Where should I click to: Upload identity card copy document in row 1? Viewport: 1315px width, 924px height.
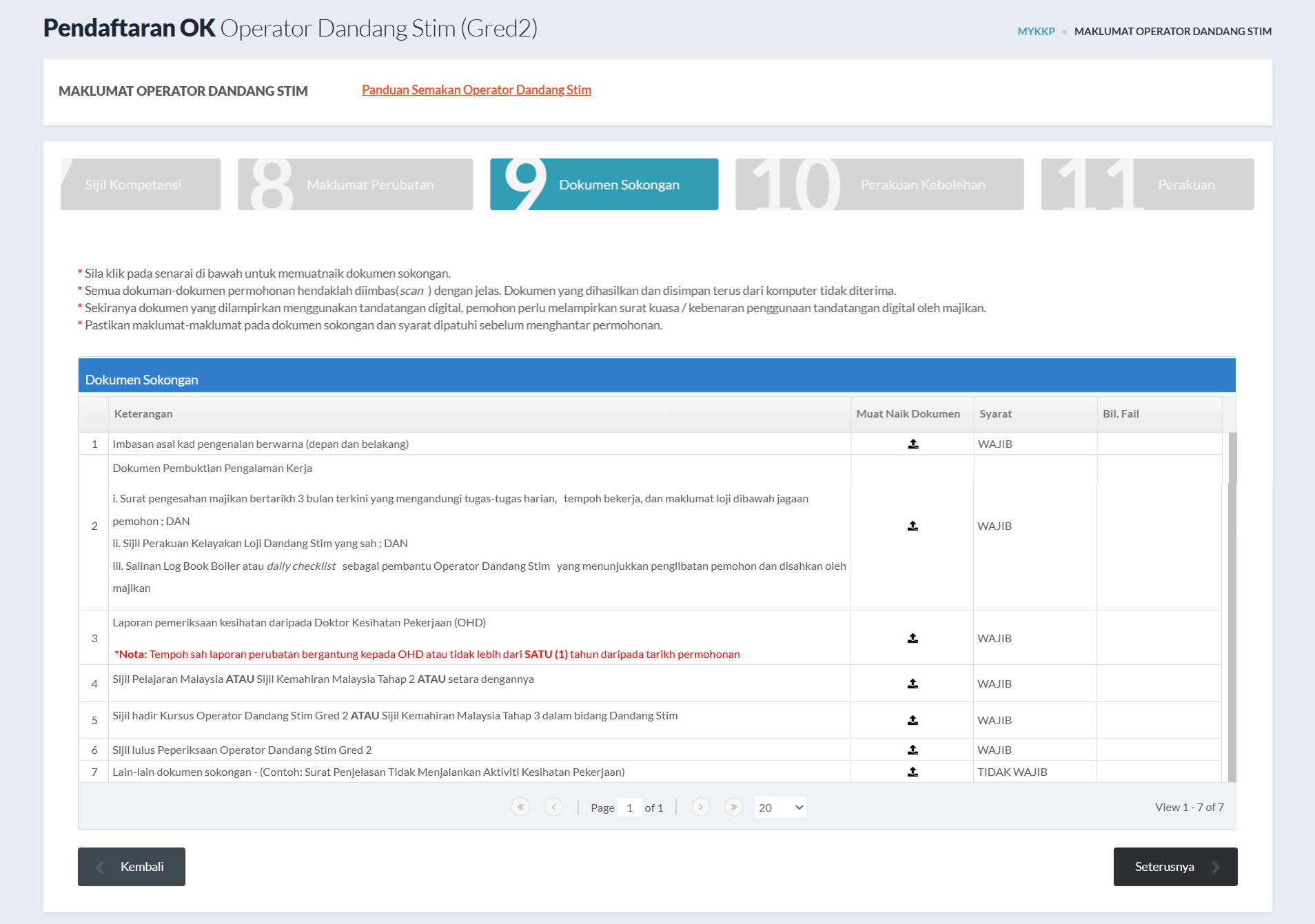click(x=913, y=444)
